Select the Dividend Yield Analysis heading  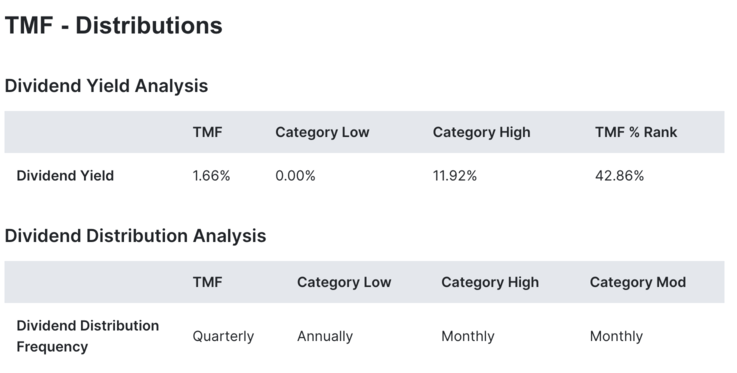click(x=106, y=86)
